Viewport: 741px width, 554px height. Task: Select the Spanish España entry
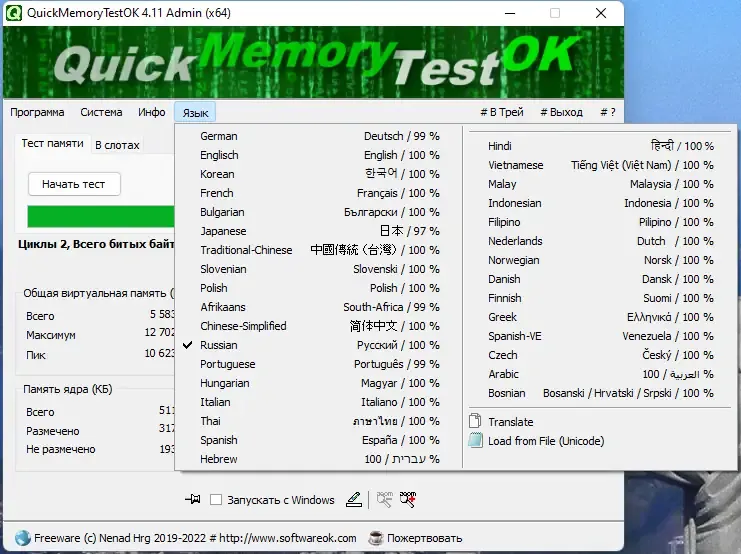tap(319, 440)
